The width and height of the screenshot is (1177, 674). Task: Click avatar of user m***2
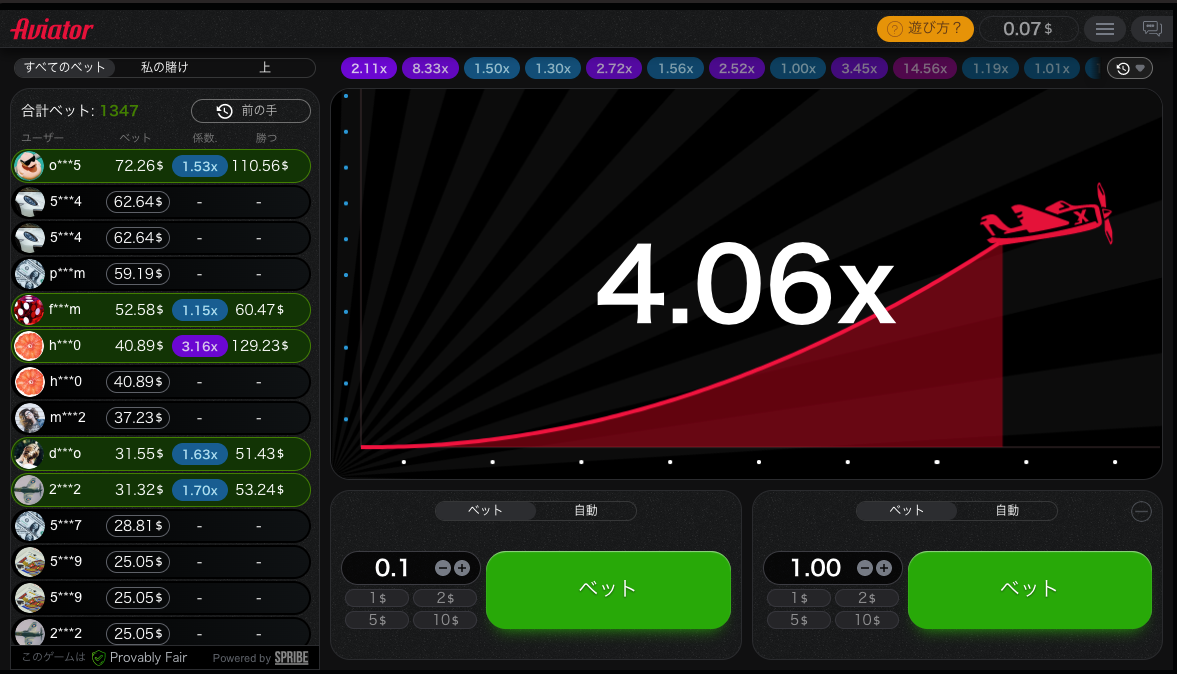(x=29, y=418)
